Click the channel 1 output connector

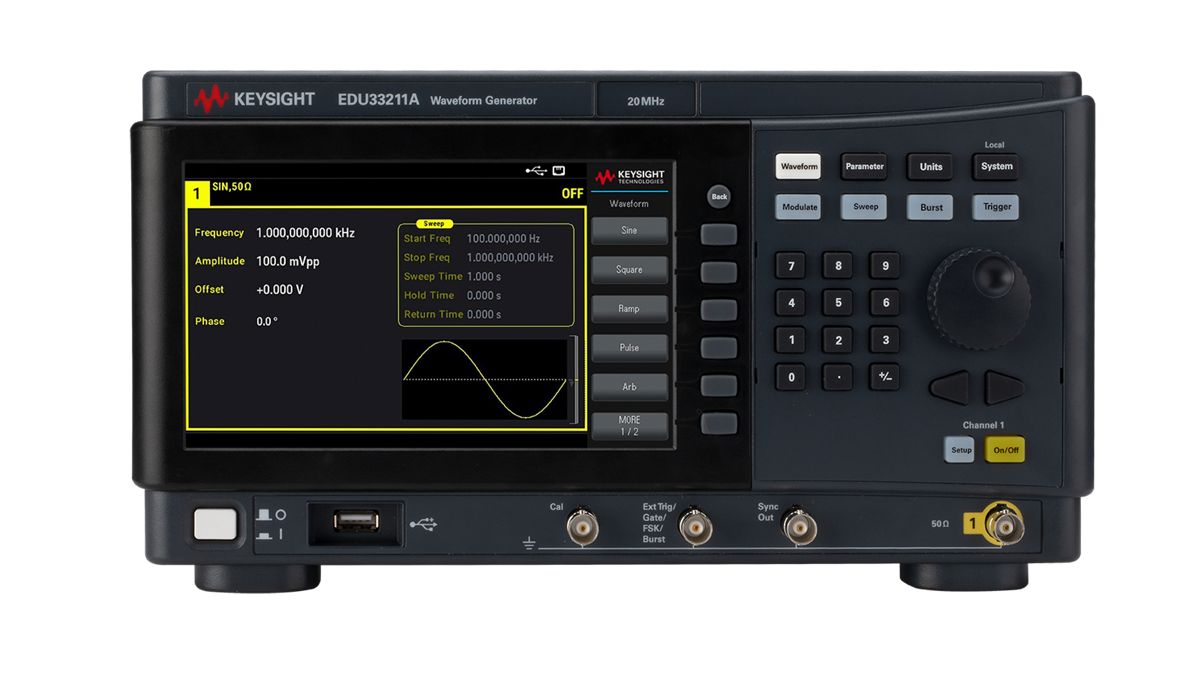1003,523
